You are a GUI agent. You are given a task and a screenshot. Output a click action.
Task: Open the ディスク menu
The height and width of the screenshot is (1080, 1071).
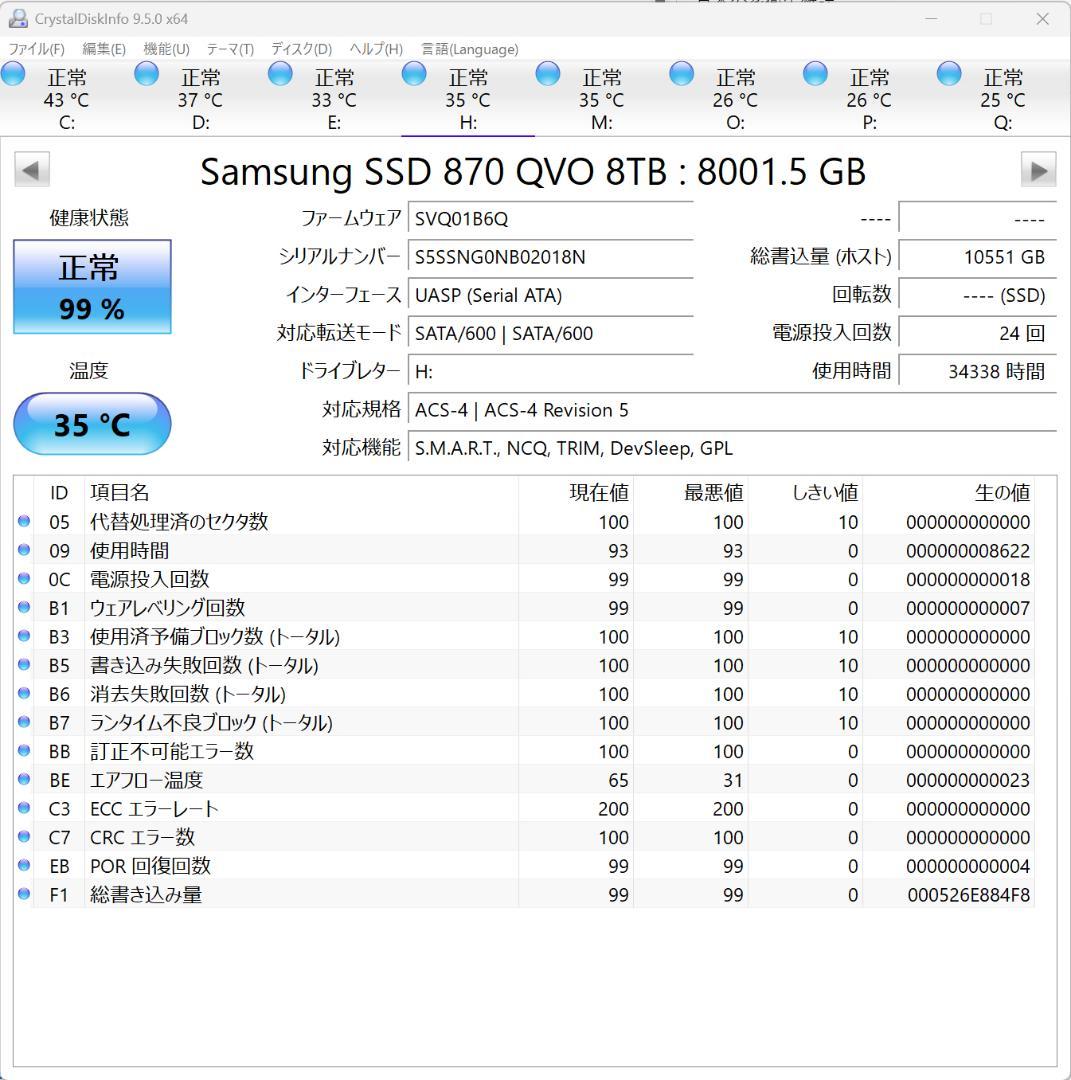(x=301, y=48)
